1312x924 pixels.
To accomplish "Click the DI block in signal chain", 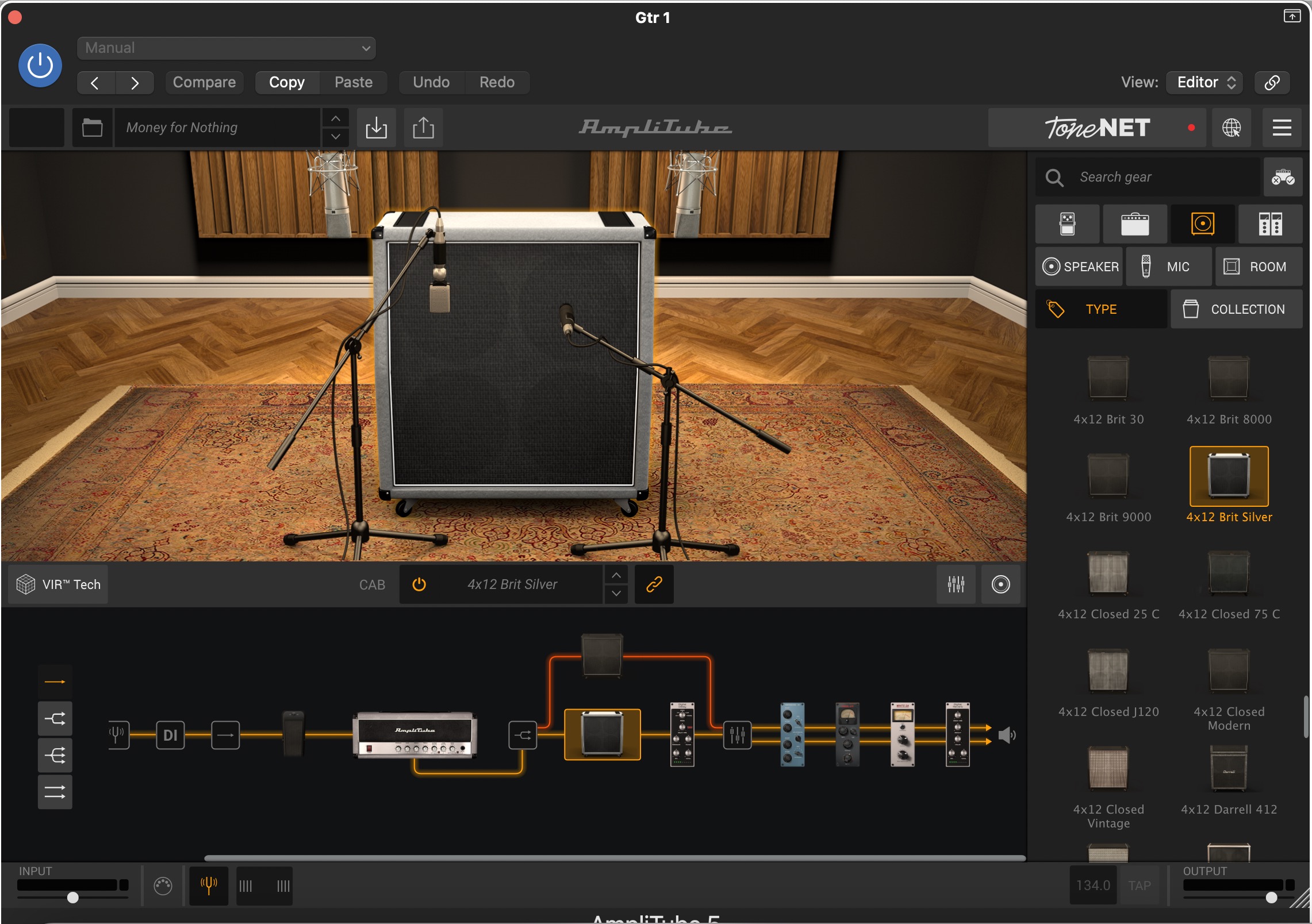I will 170,735.
